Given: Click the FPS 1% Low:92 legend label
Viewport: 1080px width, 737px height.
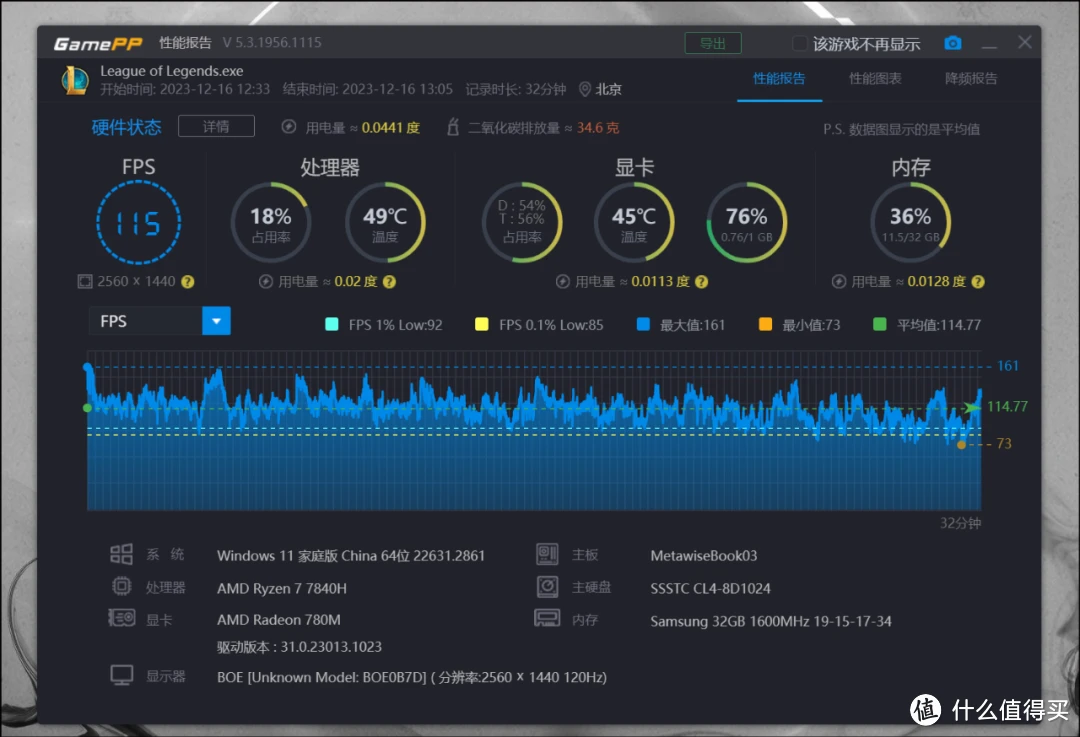Looking at the screenshot, I should (395, 324).
